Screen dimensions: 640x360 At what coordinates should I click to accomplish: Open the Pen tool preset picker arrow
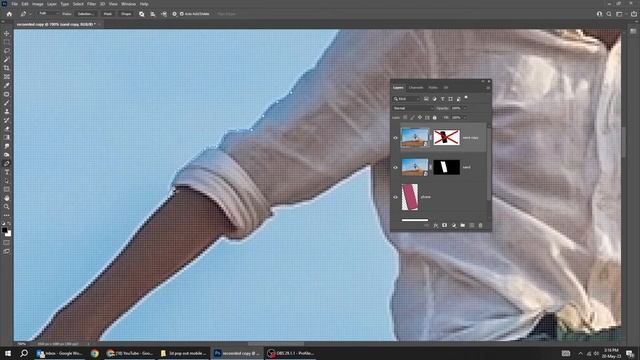(30, 14)
